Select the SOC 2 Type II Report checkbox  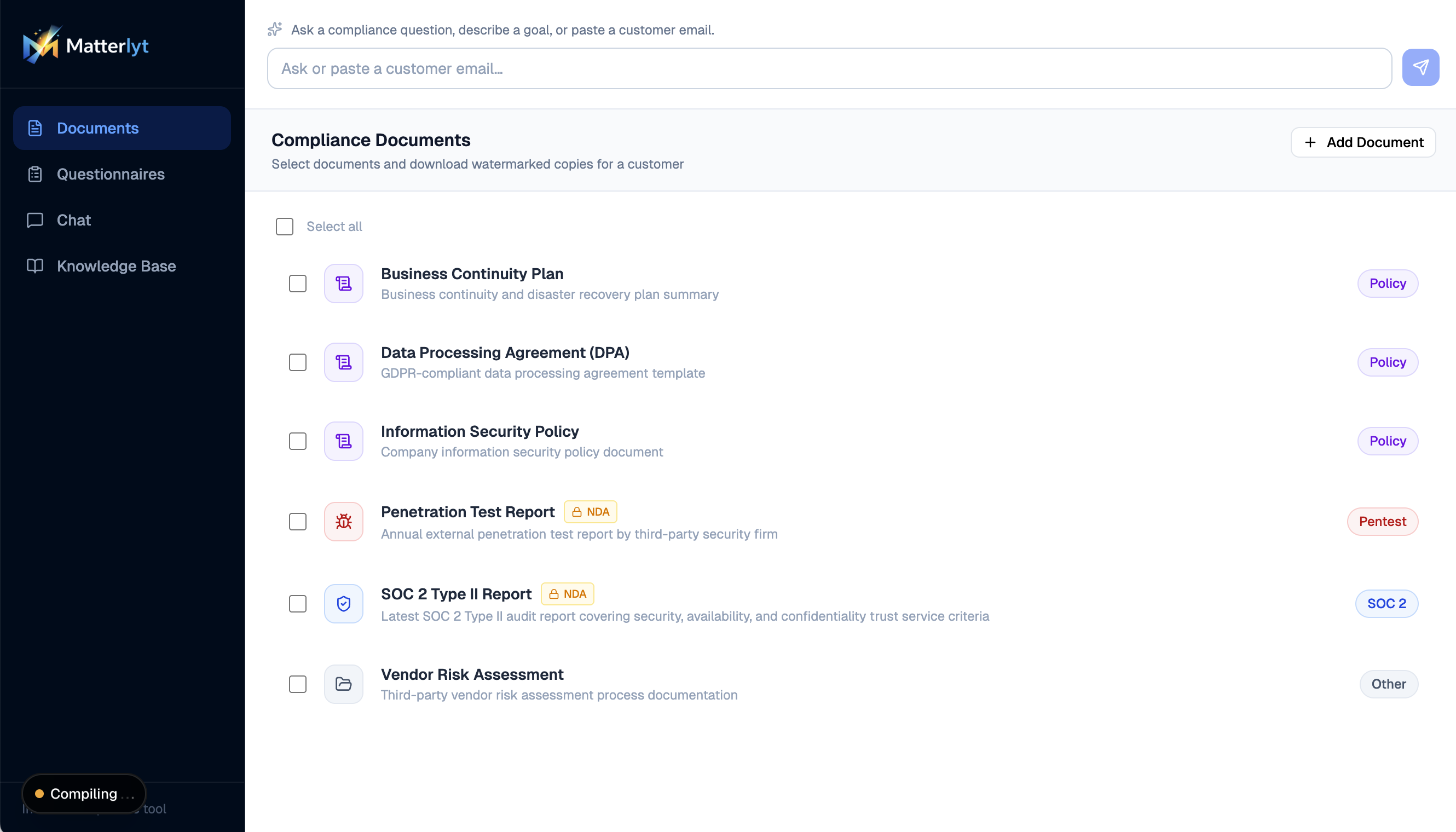click(x=298, y=603)
